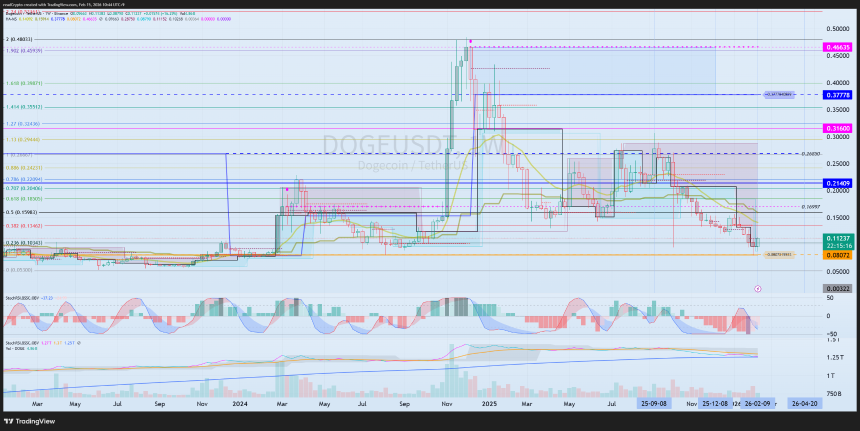Click the blue 0.37778 price label

[839, 95]
